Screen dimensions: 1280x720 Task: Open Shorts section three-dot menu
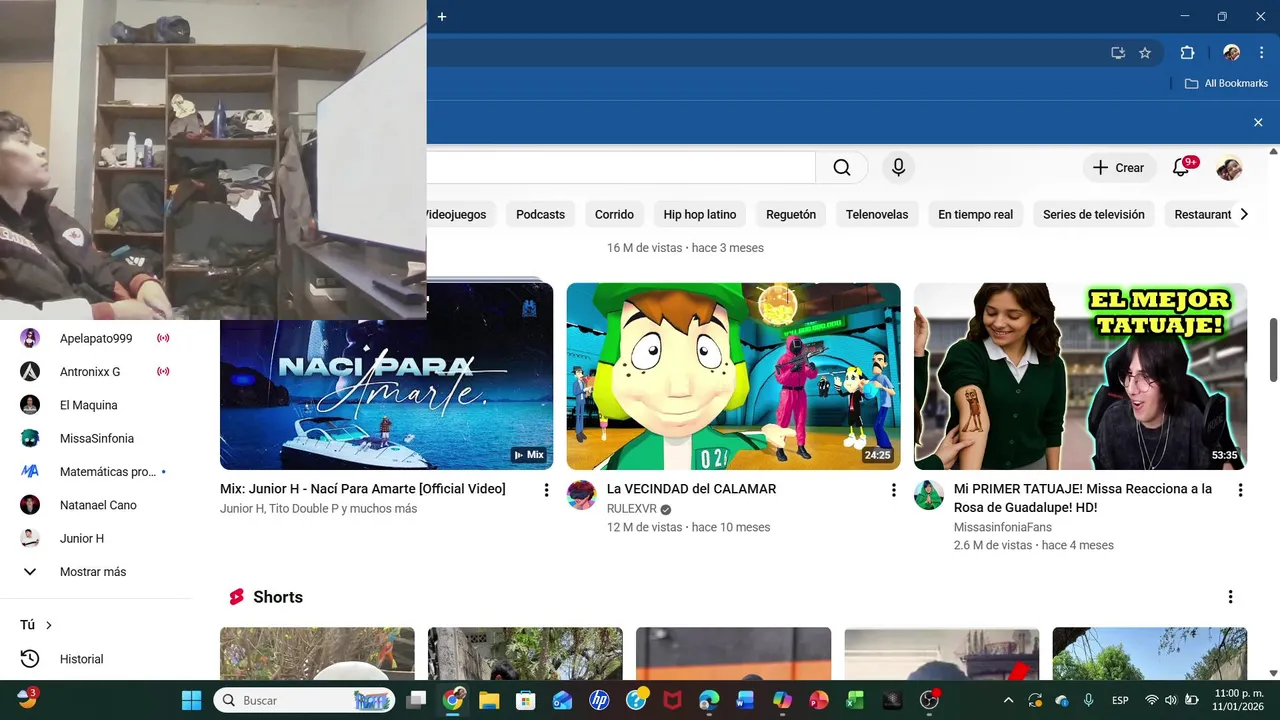point(1230,597)
